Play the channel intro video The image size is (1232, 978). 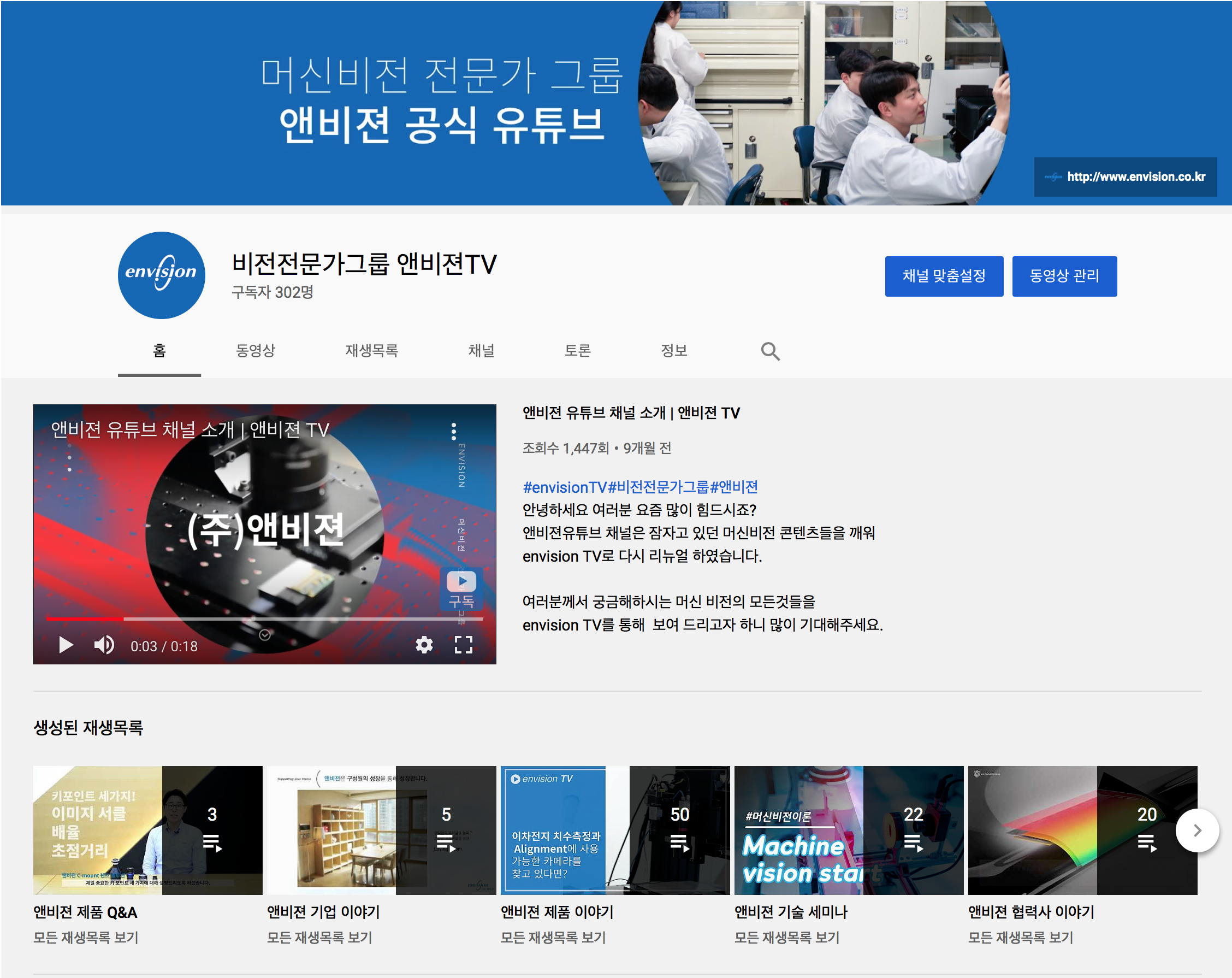click(66, 645)
